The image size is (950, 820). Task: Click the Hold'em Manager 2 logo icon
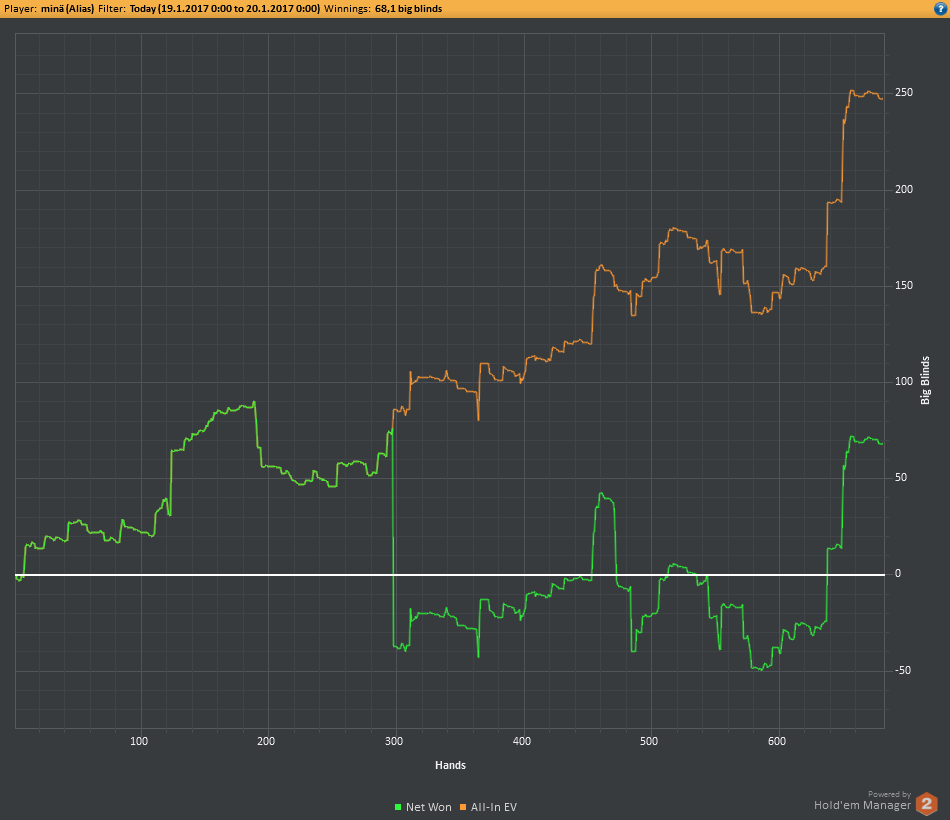tap(926, 804)
